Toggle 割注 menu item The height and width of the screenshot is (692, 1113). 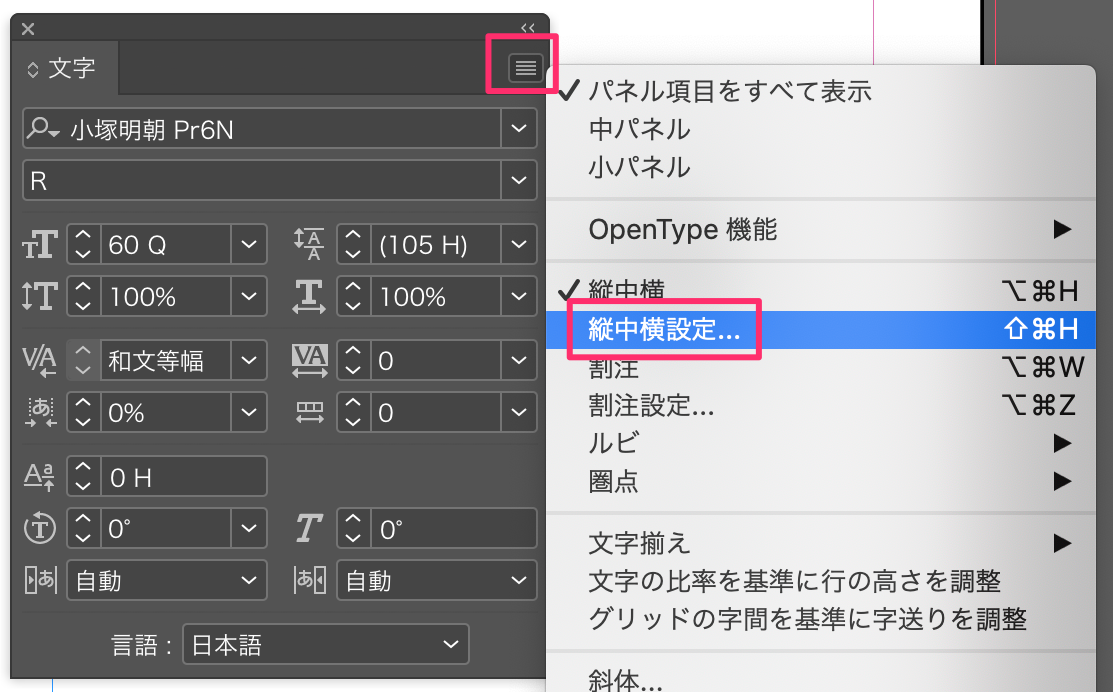(821, 368)
